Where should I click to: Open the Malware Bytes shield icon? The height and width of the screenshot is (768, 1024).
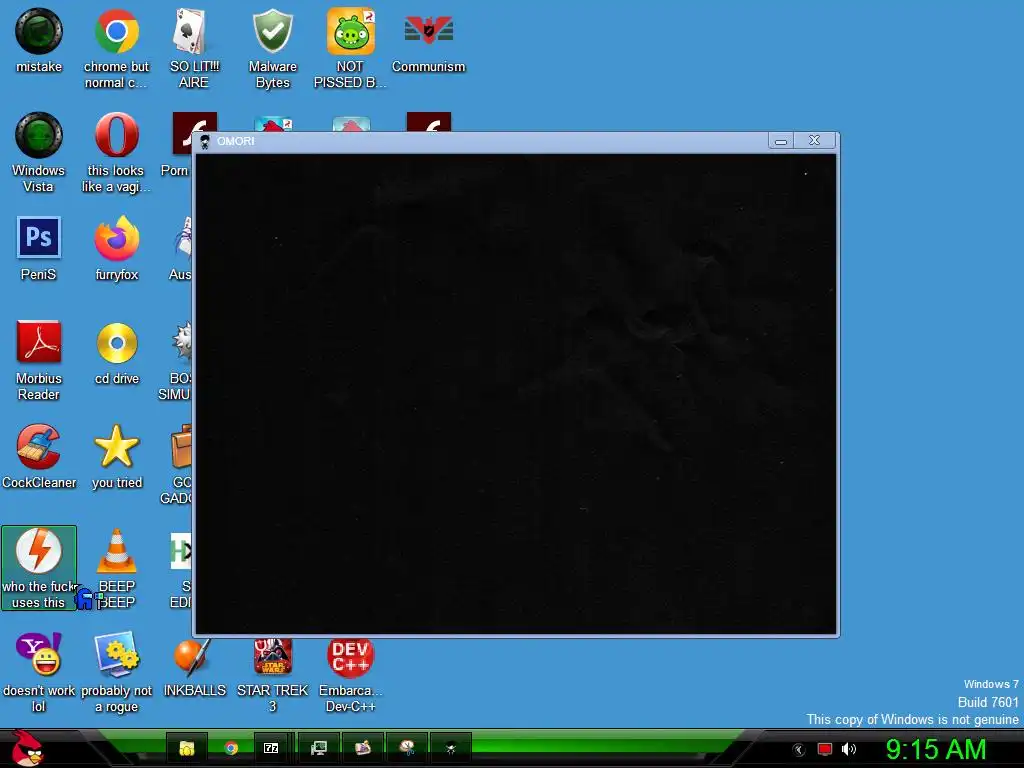(x=272, y=48)
